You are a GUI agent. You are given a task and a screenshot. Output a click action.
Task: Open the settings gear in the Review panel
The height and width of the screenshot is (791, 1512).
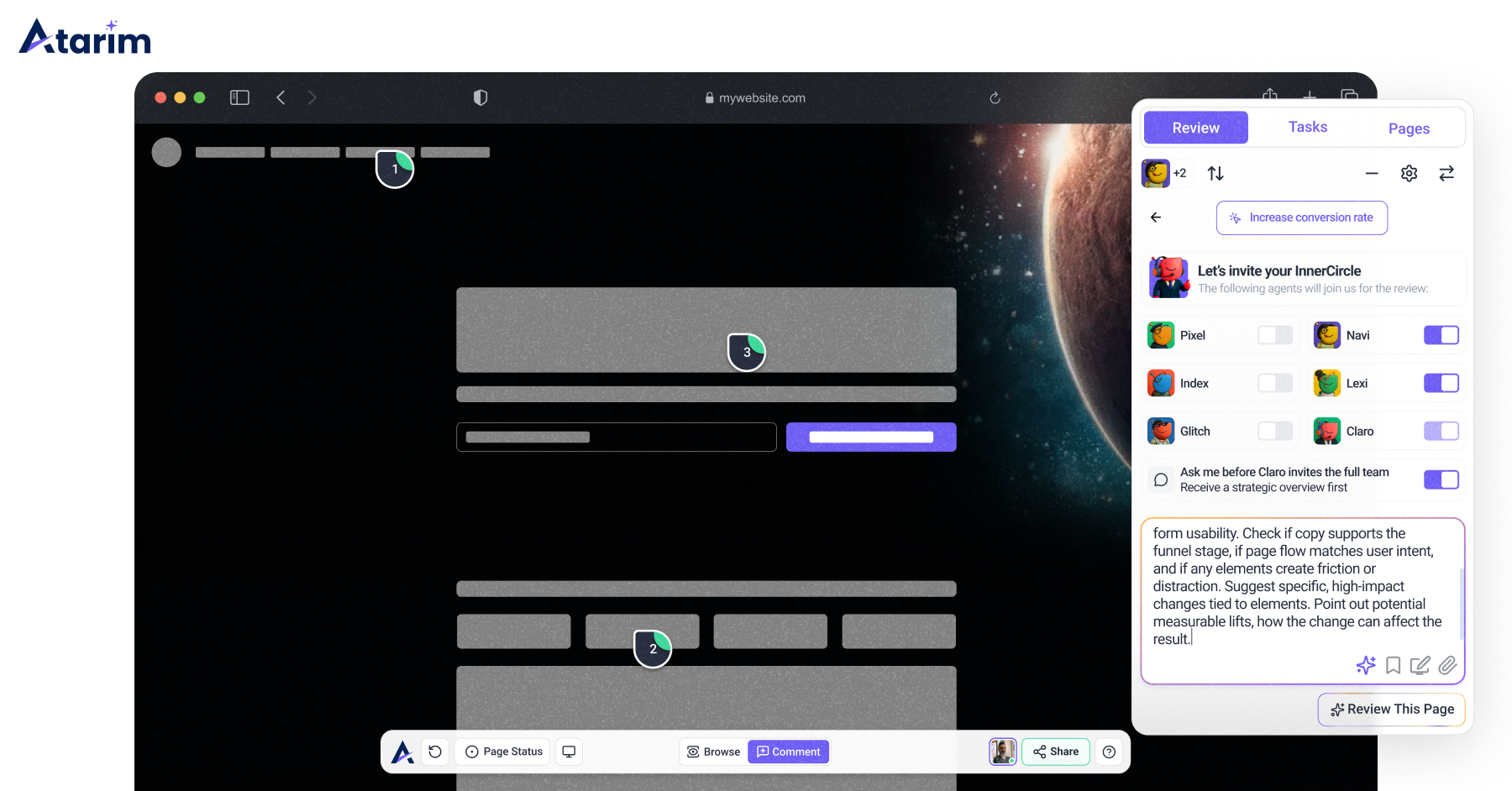(x=1410, y=173)
